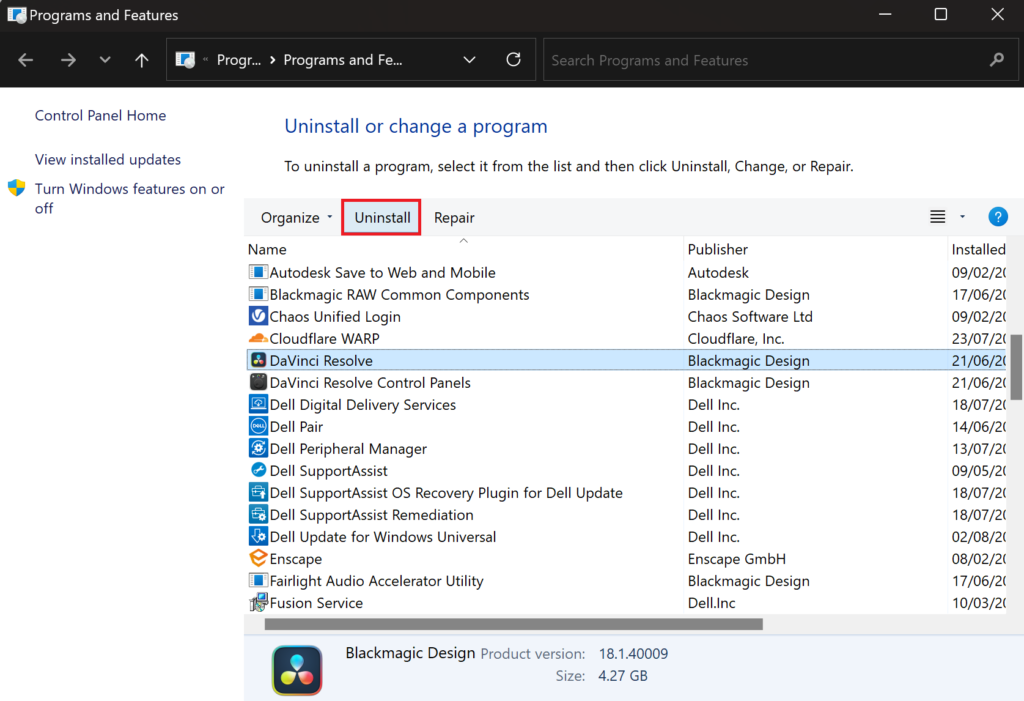Focus the Search Programs and Features box

780,60
